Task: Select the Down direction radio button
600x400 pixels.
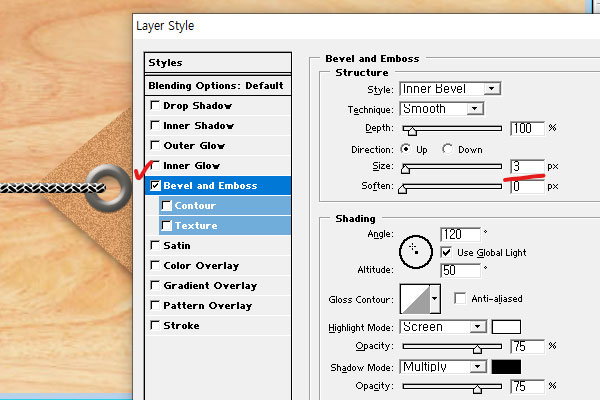Action: point(447,149)
